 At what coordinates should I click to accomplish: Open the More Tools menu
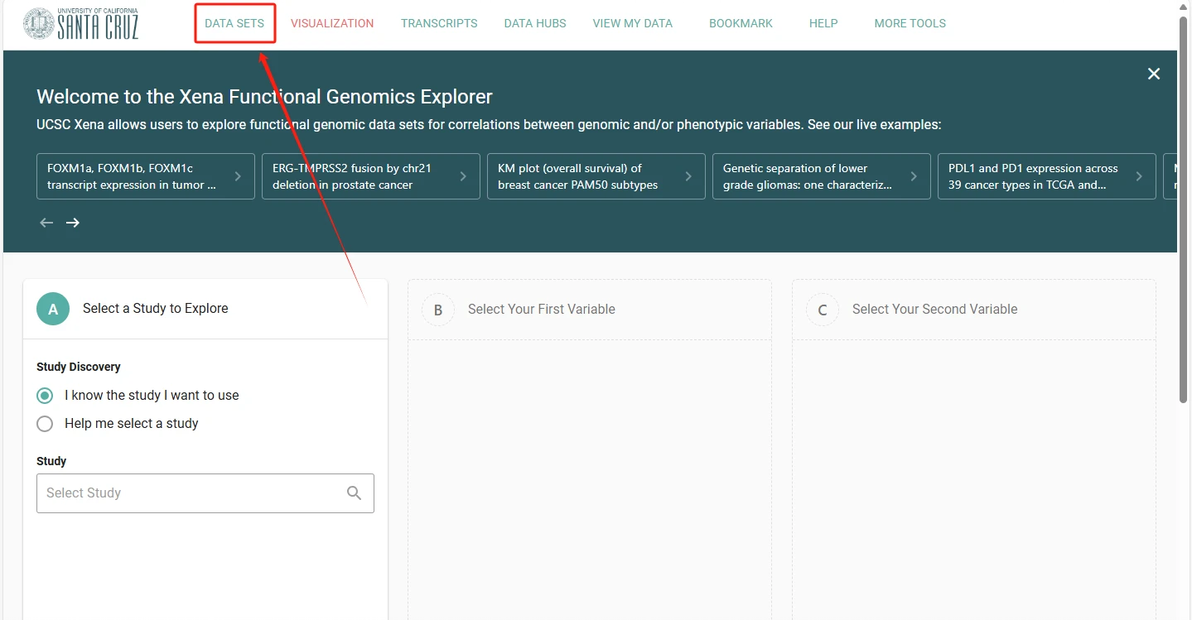[909, 23]
